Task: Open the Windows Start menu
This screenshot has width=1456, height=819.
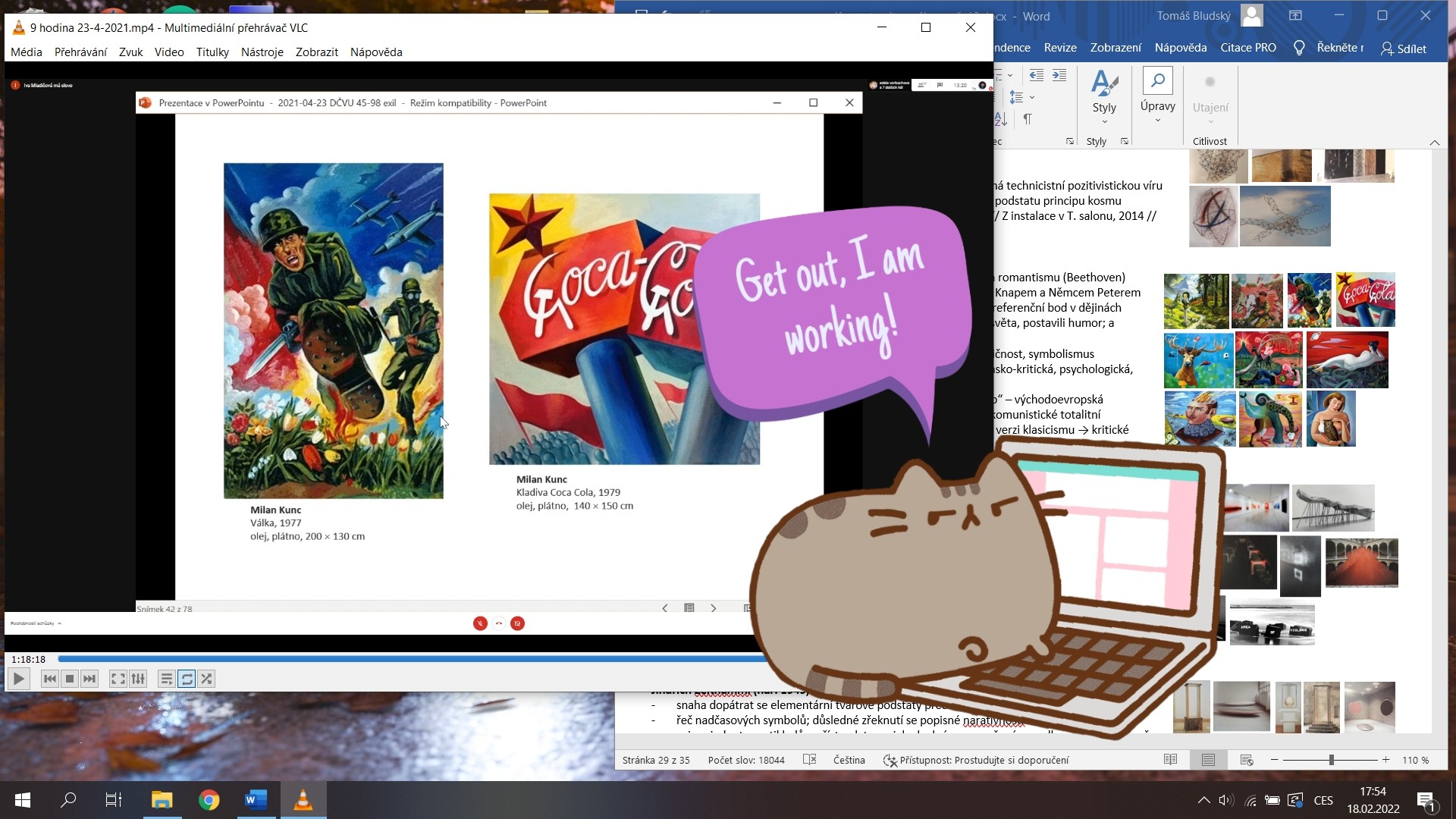Action: point(23,800)
